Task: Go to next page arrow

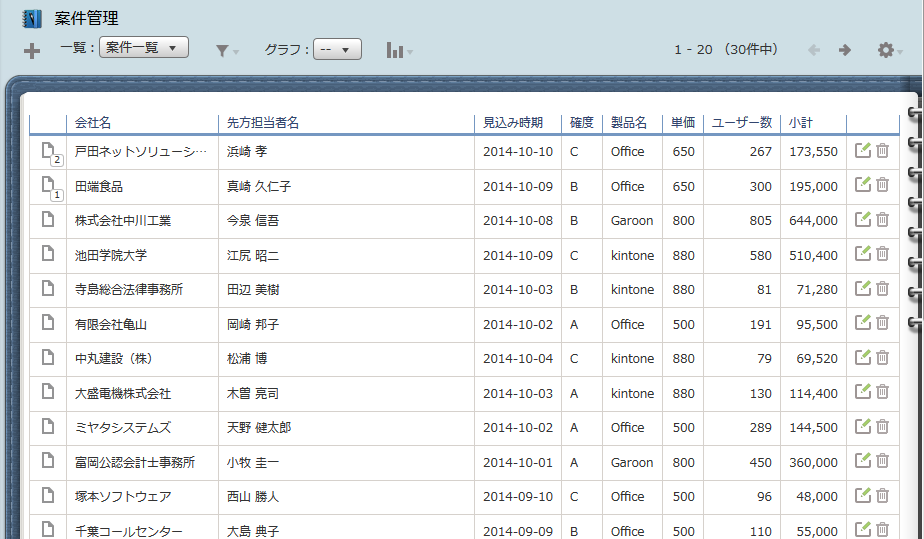Action: [x=844, y=50]
